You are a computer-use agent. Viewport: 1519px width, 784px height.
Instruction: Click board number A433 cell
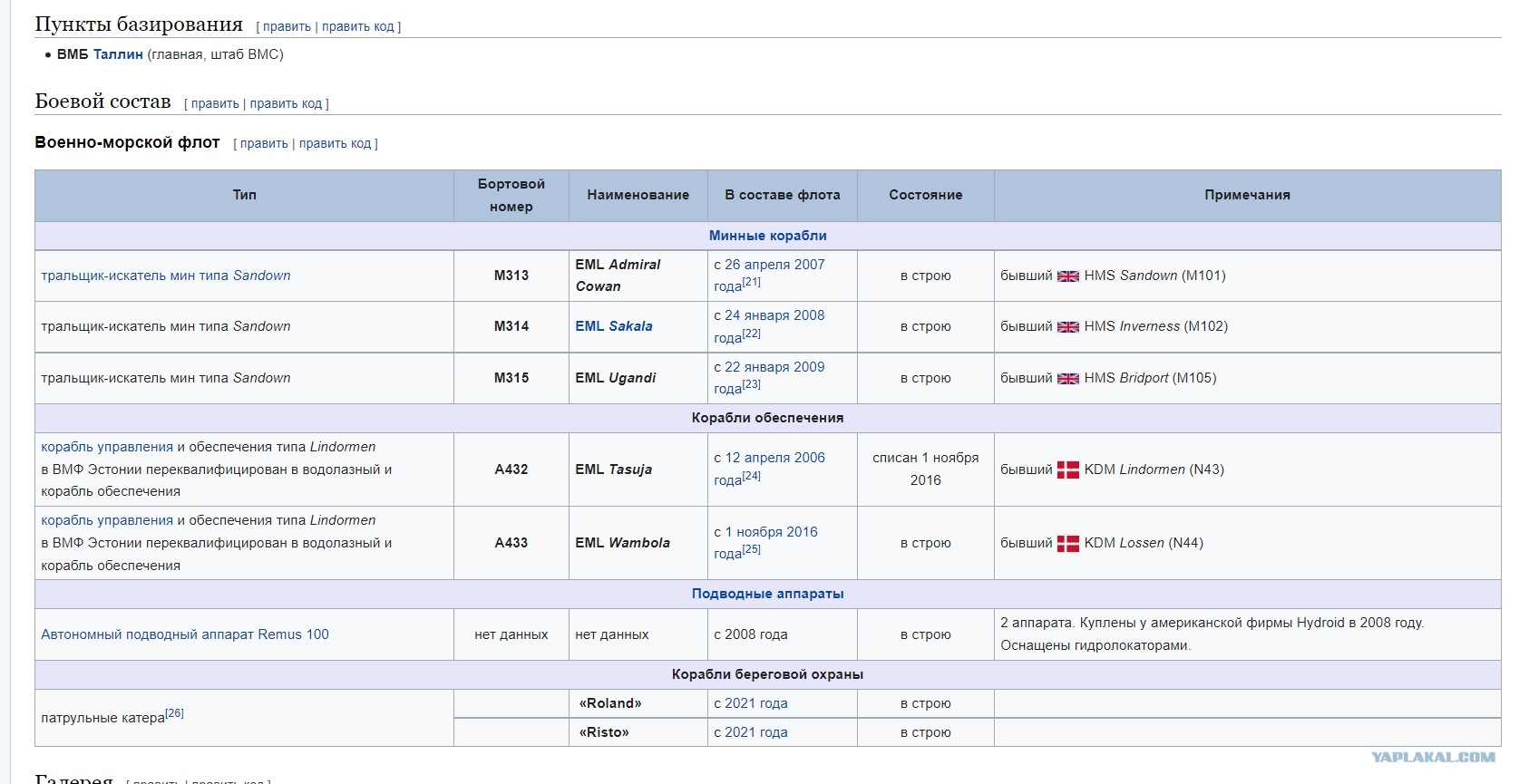[x=511, y=543]
